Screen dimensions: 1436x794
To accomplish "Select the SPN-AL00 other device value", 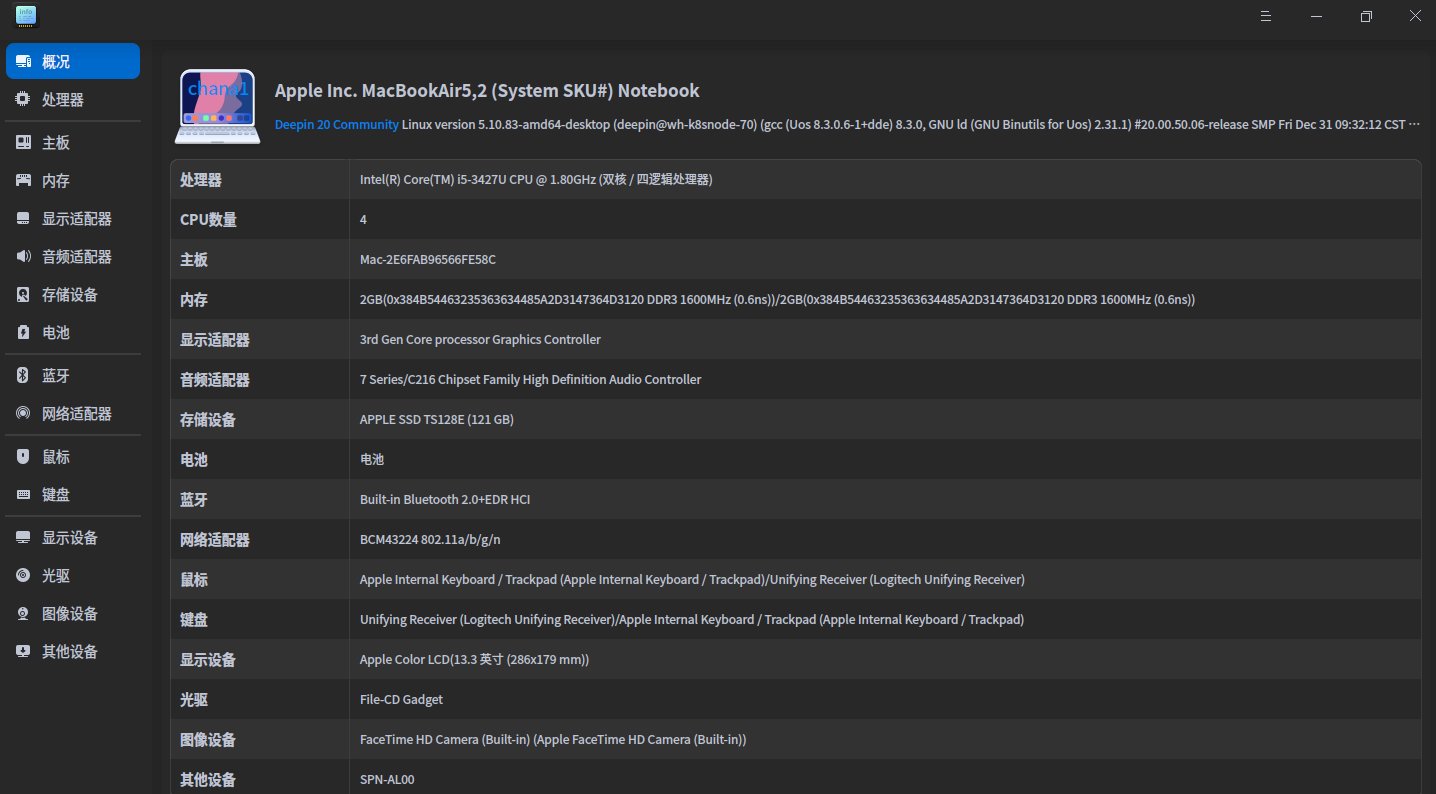I will 387,780.
